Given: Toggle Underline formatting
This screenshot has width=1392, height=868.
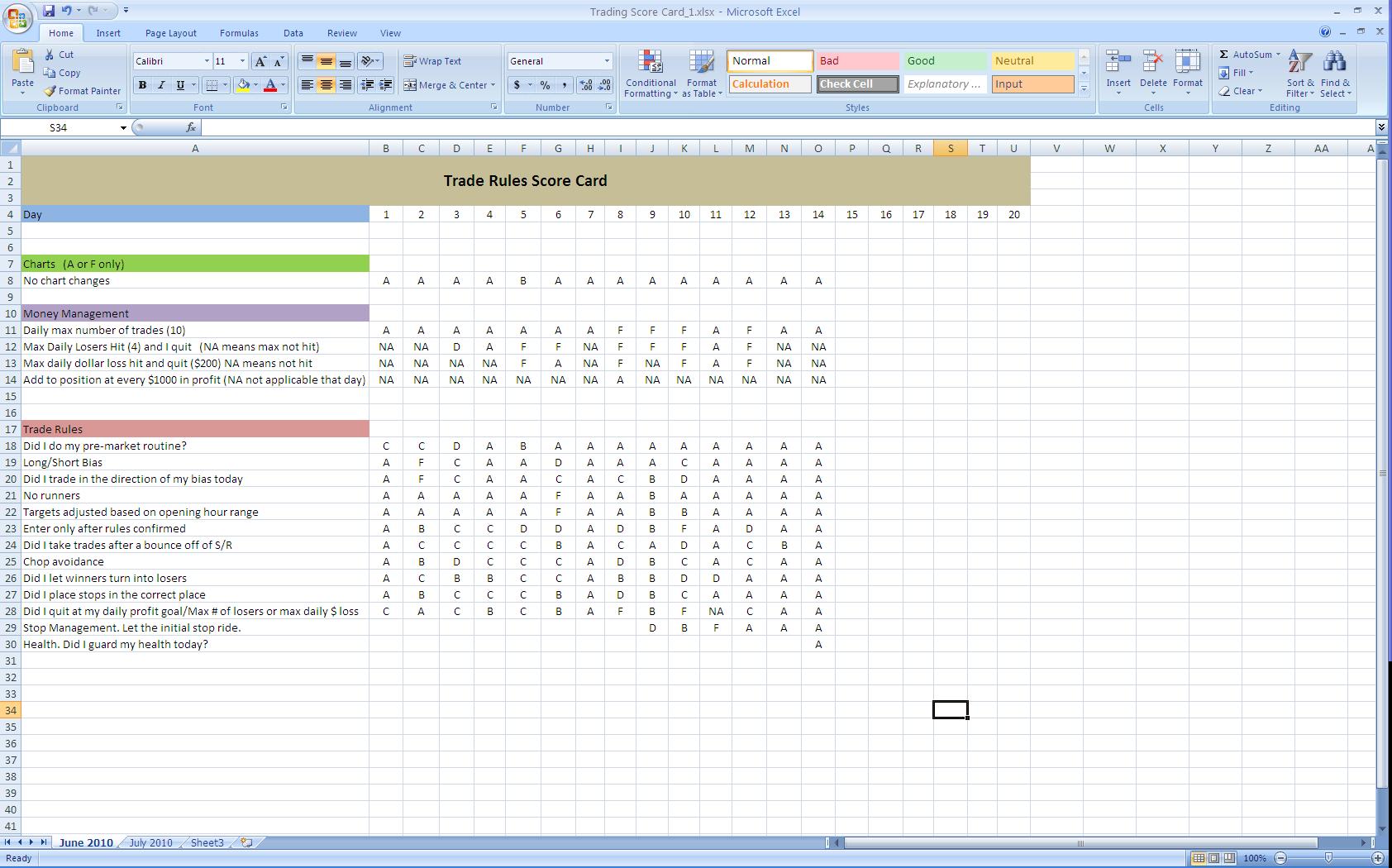Looking at the screenshot, I should click(x=180, y=85).
